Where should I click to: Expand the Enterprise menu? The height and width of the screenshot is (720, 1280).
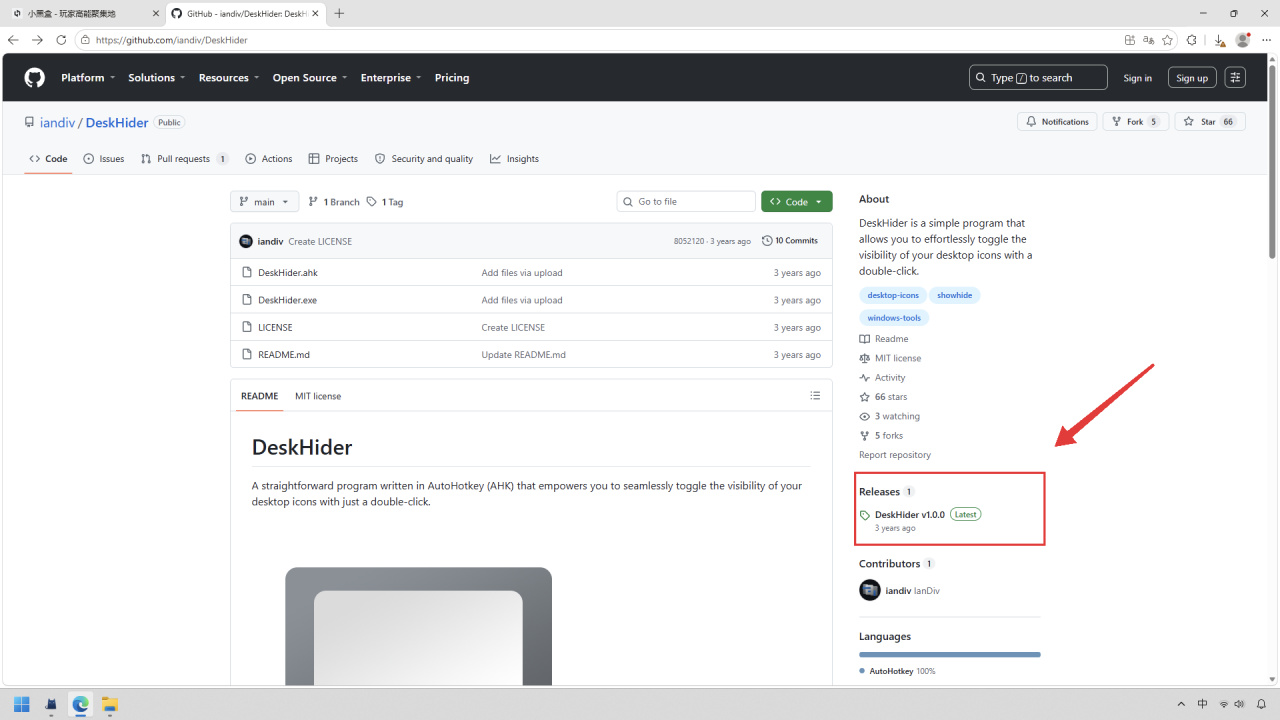click(391, 78)
